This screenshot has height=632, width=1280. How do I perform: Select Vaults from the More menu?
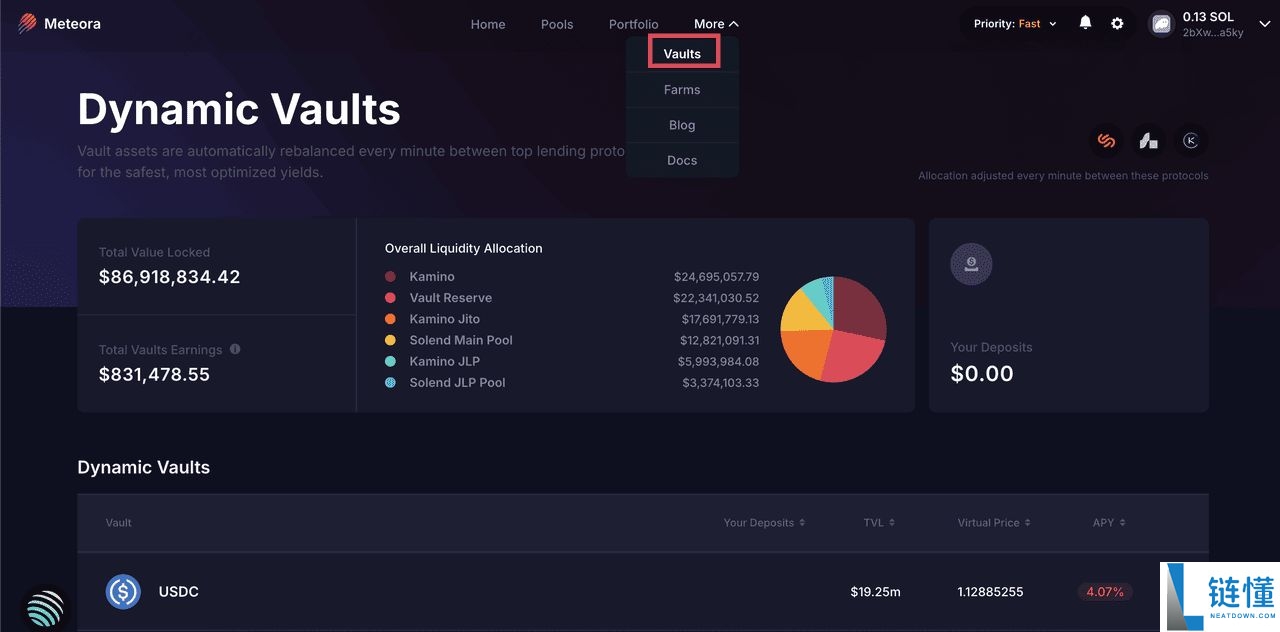(x=682, y=54)
